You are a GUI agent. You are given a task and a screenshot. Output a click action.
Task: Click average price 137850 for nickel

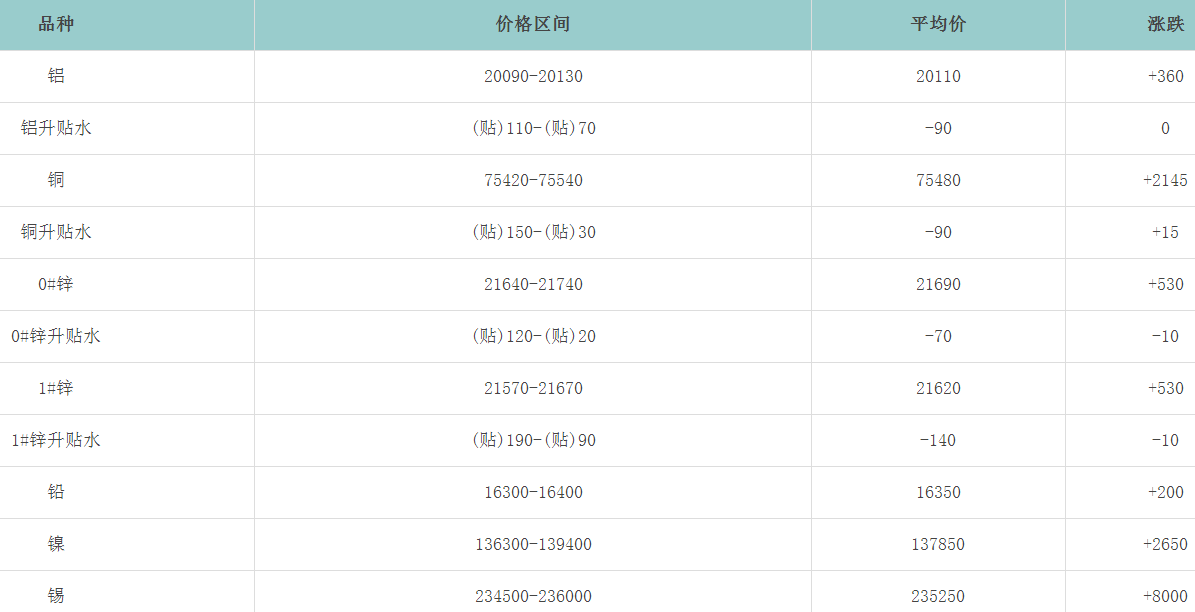pos(938,544)
